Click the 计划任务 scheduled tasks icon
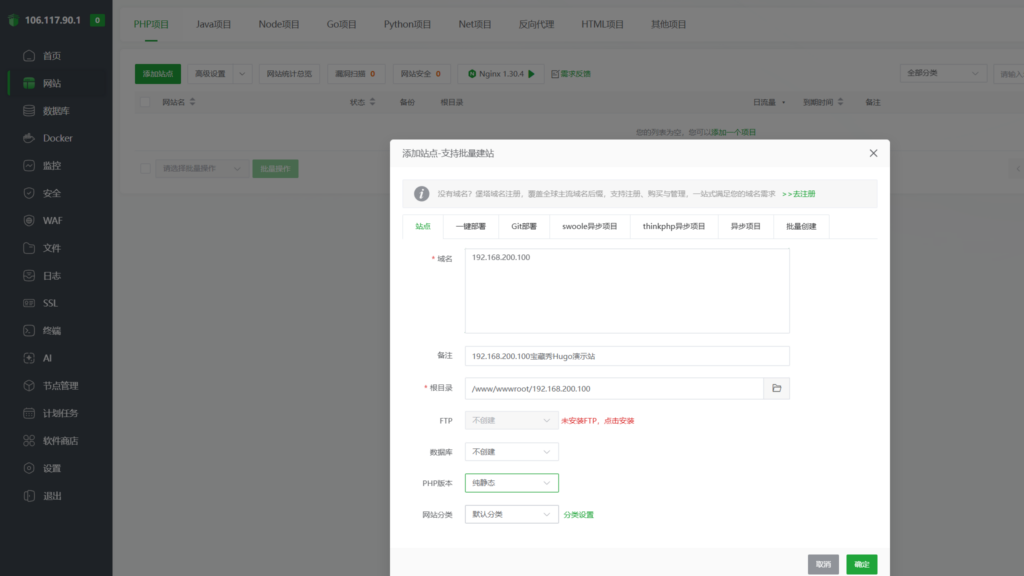1024x576 pixels. (29, 413)
